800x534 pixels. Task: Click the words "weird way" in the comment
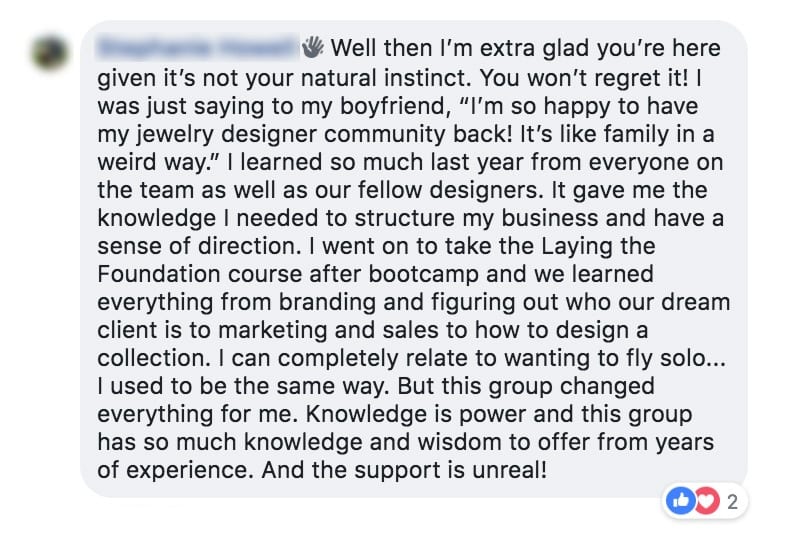coord(151,163)
